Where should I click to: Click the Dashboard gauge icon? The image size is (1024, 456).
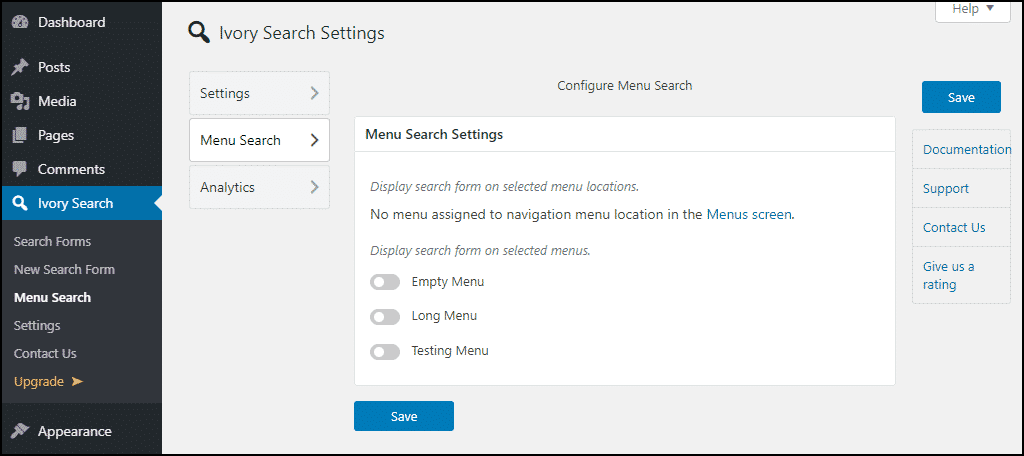(20, 22)
